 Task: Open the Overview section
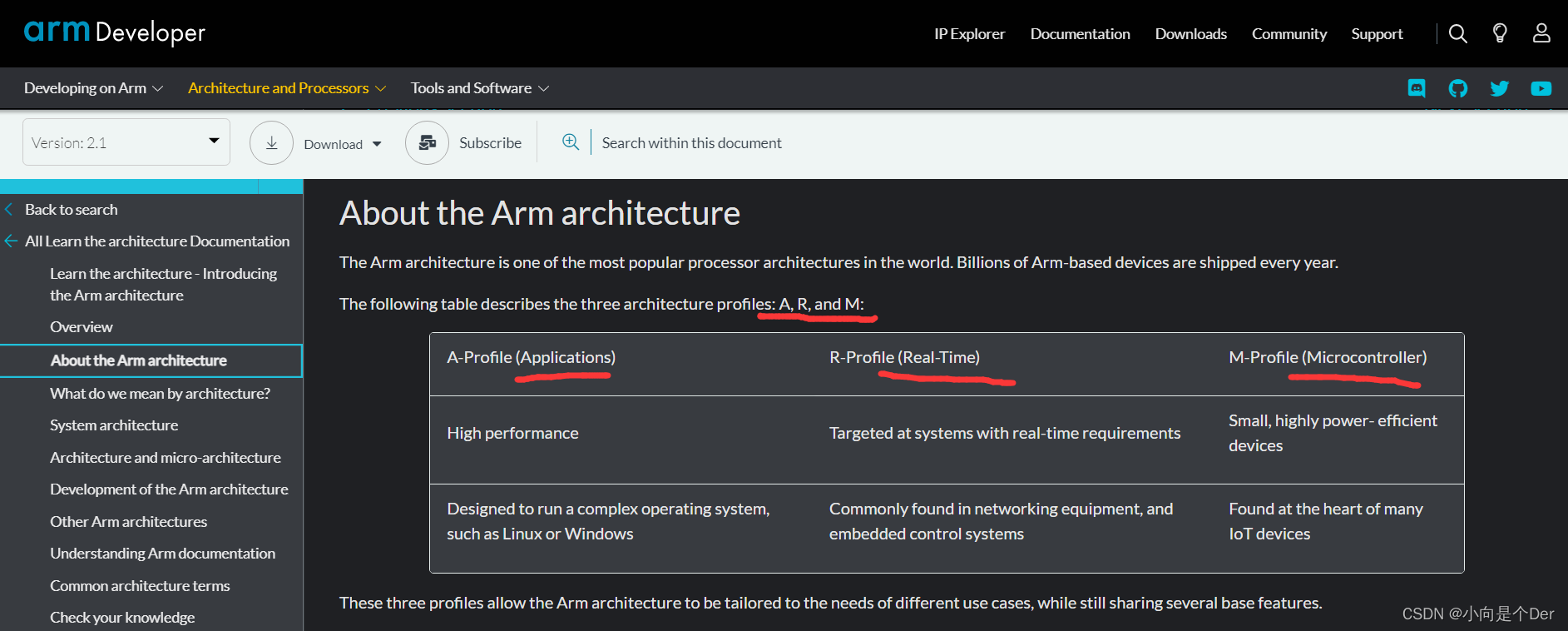(x=82, y=327)
